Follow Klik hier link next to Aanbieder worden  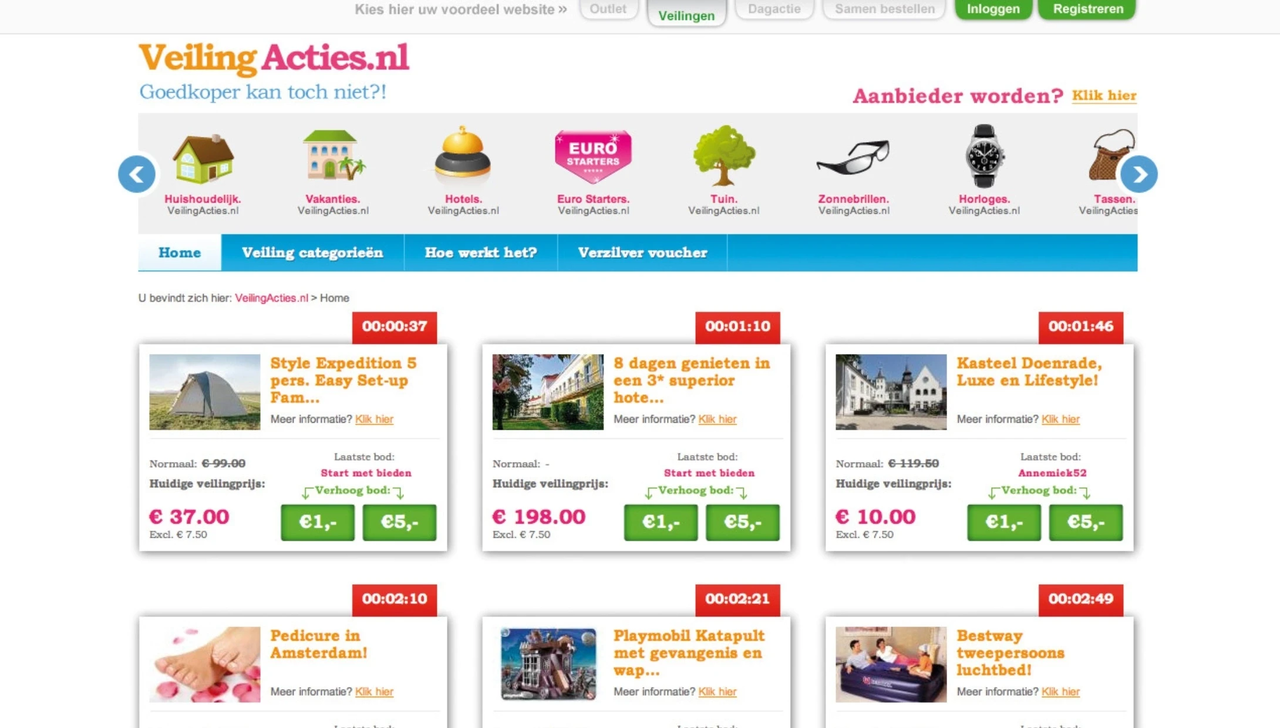tap(1104, 96)
